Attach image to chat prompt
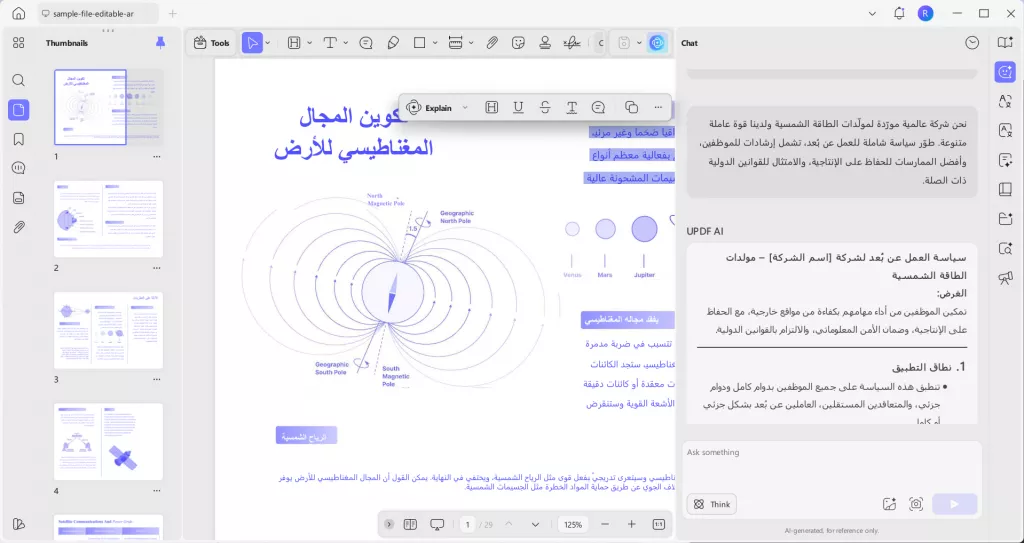Viewport: 1024px width, 543px height. (889, 504)
